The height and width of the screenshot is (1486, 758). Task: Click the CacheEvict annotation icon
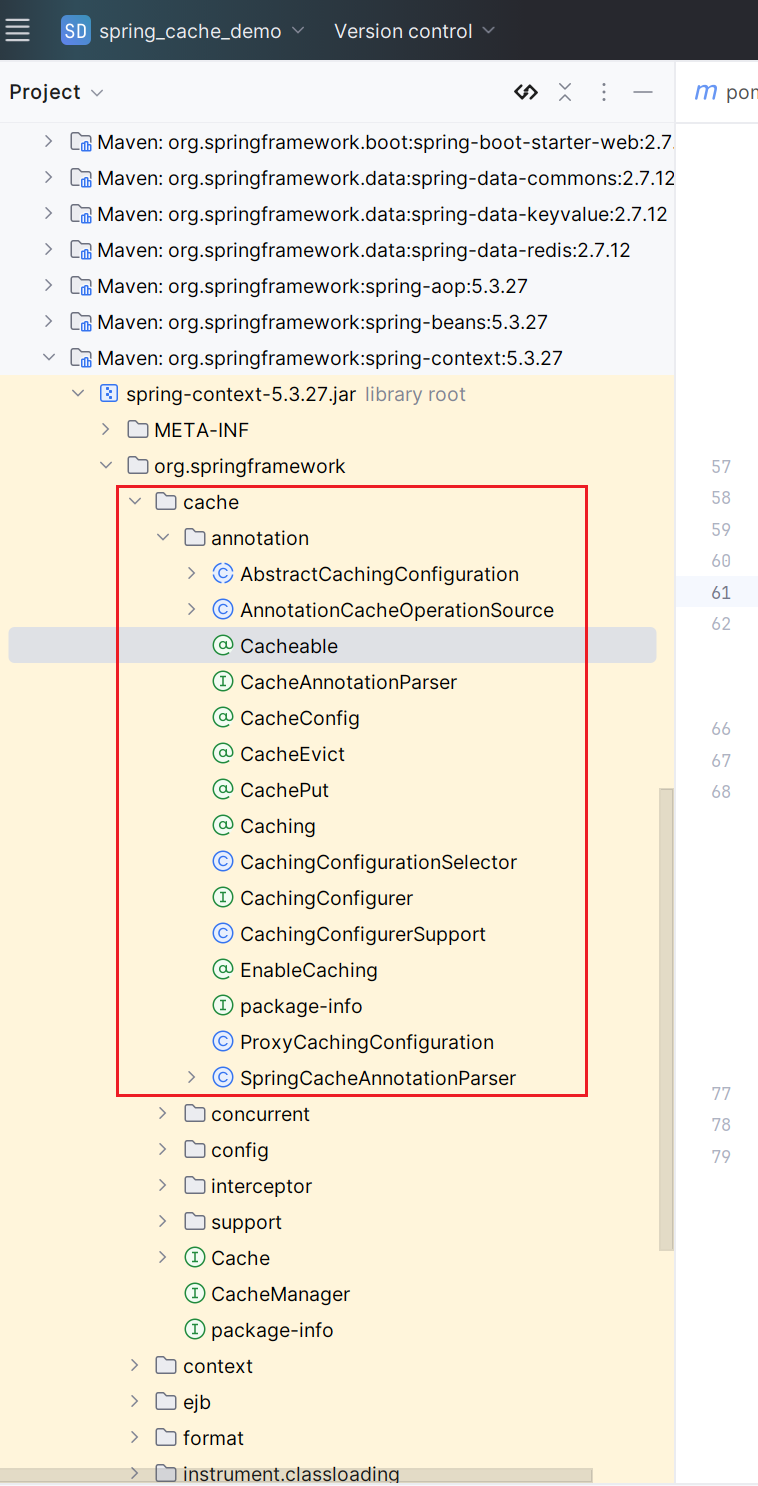tap(223, 754)
